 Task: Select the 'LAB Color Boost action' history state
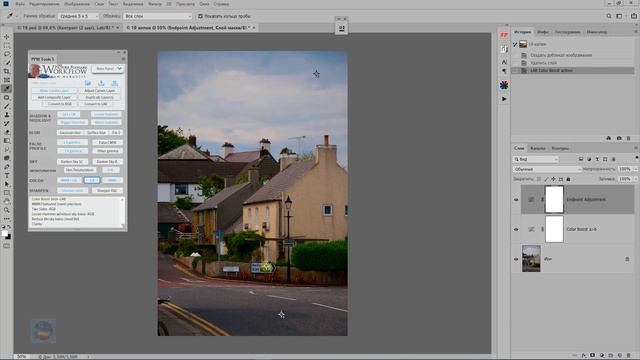(573, 71)
